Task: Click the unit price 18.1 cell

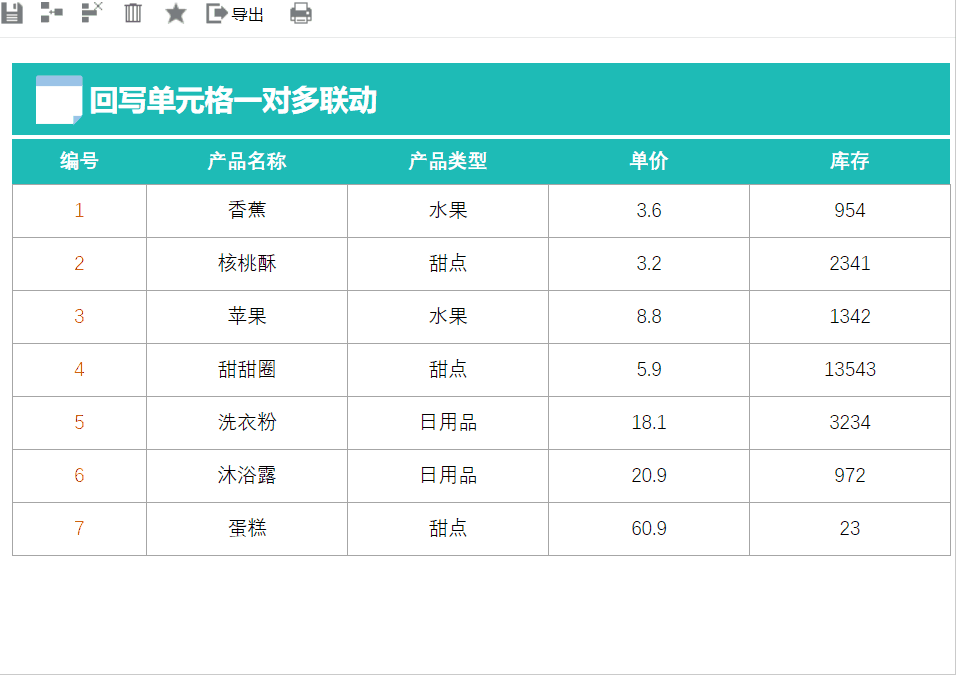Action: 649,423
